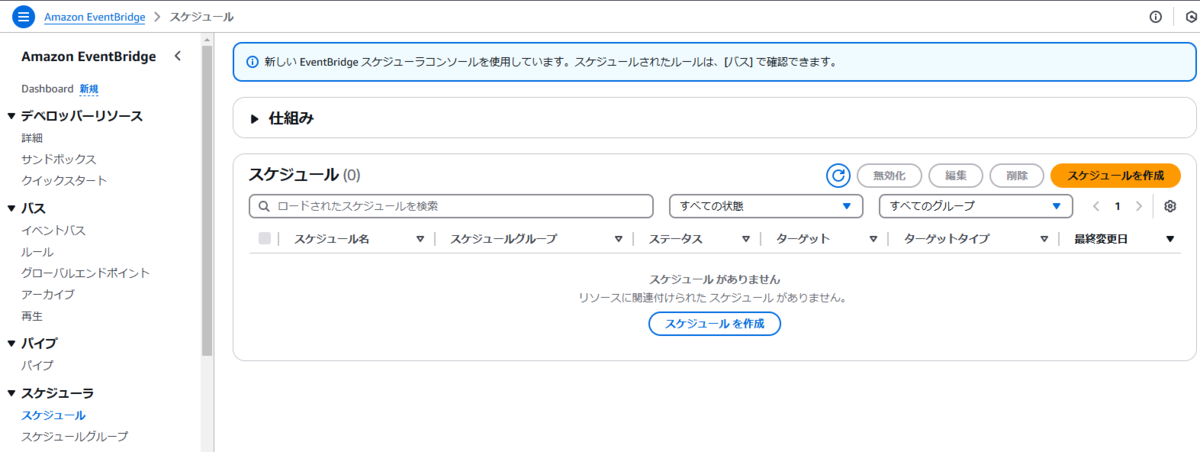Image resolution: width=1200 pixels, height=452 pixels.
Task: Expand the 仕組み section
Action: click(x=255, y=118)
